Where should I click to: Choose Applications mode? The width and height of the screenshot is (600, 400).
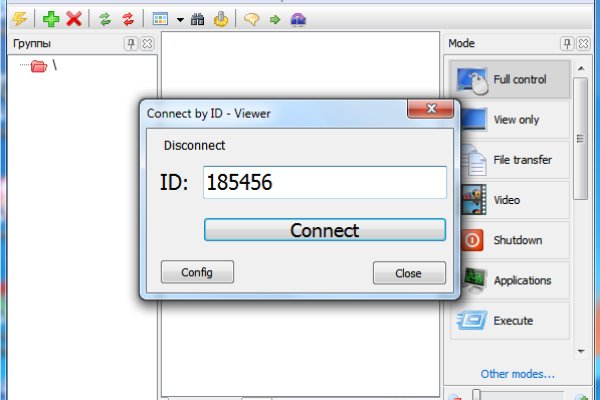[x=510, y=281]
